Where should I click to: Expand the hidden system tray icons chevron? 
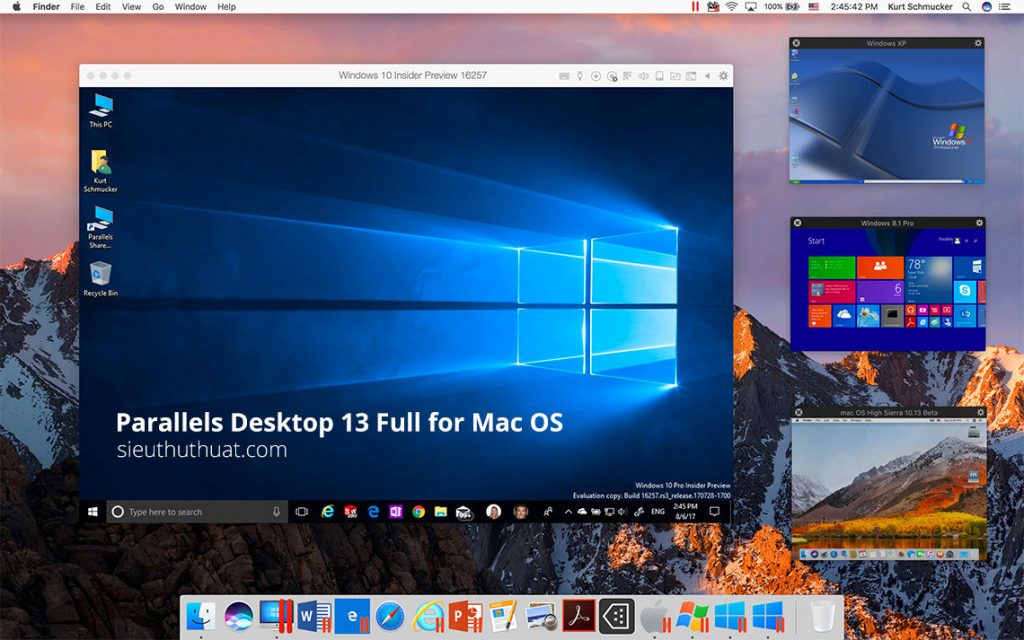point(568,512)
